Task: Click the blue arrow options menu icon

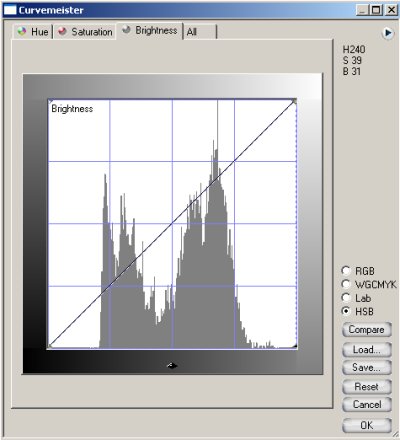Action: (388, 33)
